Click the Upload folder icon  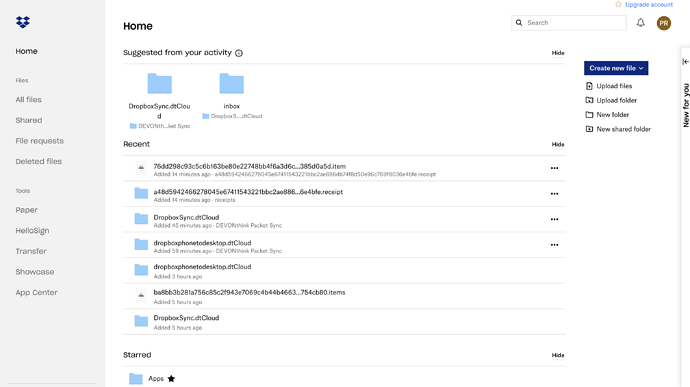pyautogui.click(x=589, y=100)
